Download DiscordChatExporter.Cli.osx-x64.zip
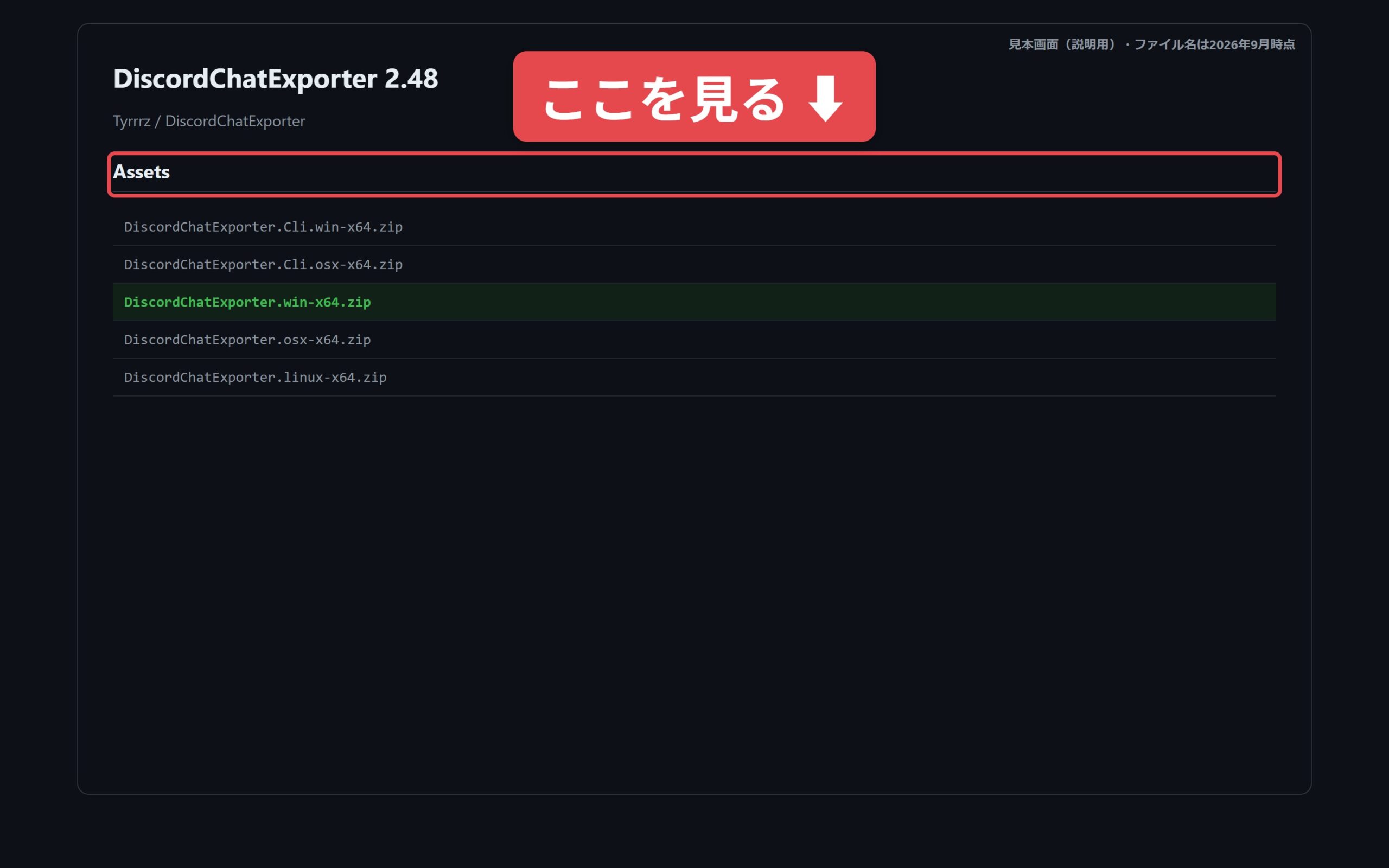 263,265
